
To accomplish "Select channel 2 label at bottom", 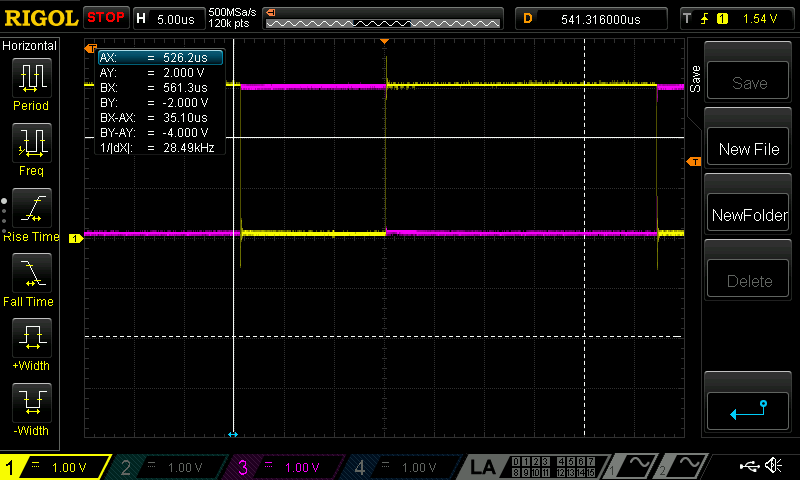I will [126, 467].
